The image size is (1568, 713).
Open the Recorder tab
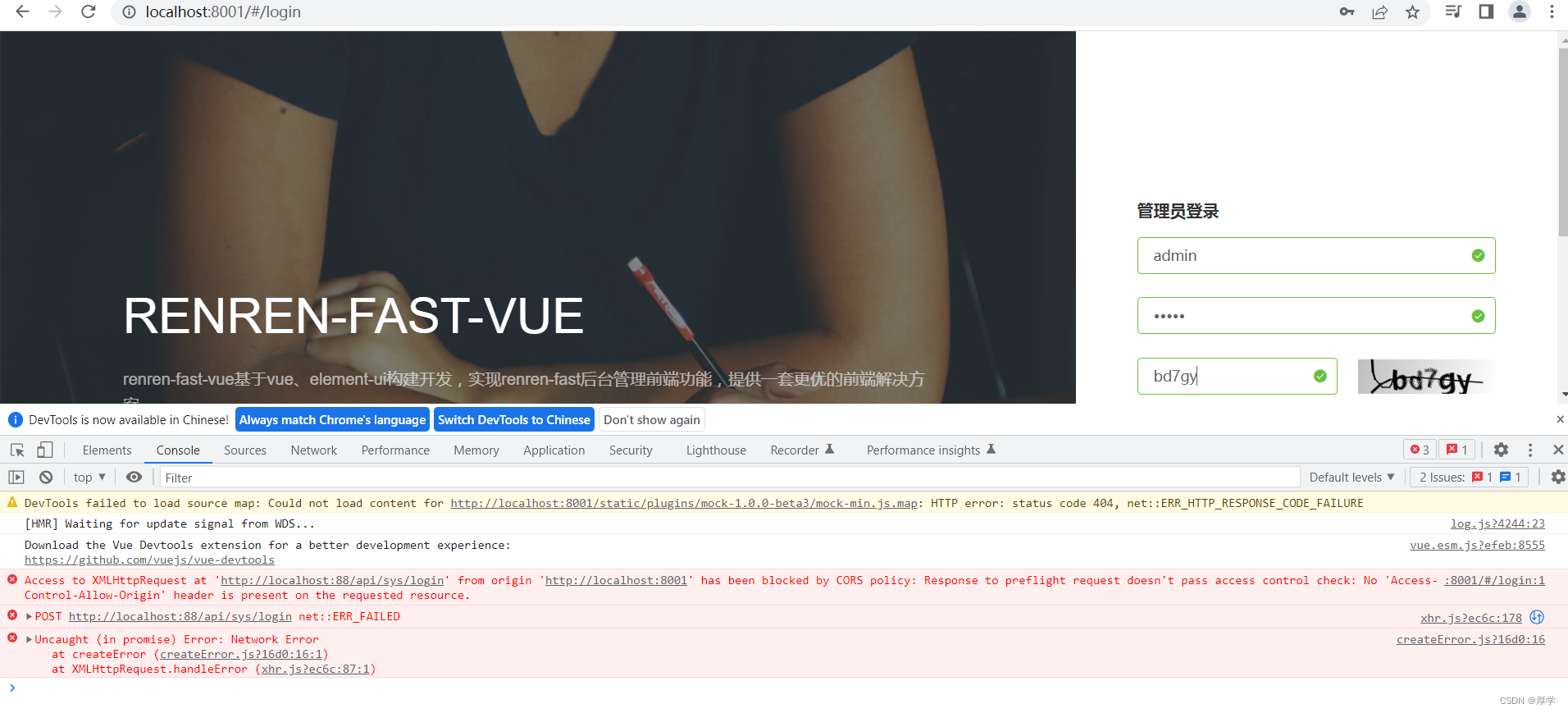coord(802,450)
